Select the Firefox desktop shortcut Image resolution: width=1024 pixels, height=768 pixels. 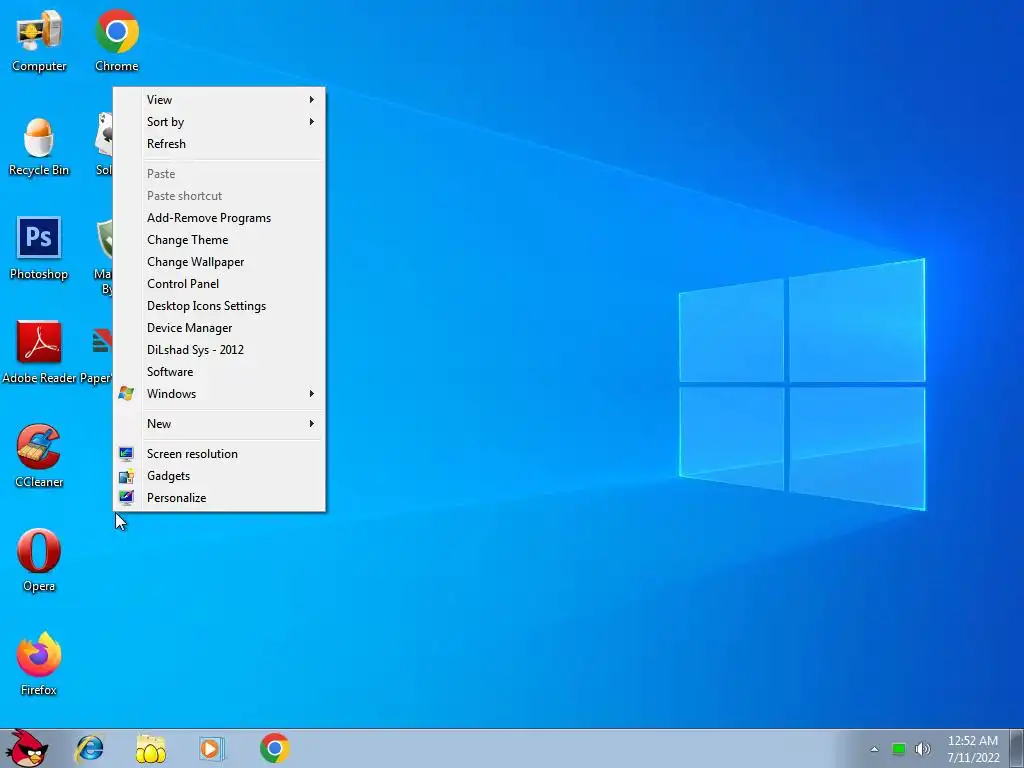pyautogui.click(x=39, y=664)
